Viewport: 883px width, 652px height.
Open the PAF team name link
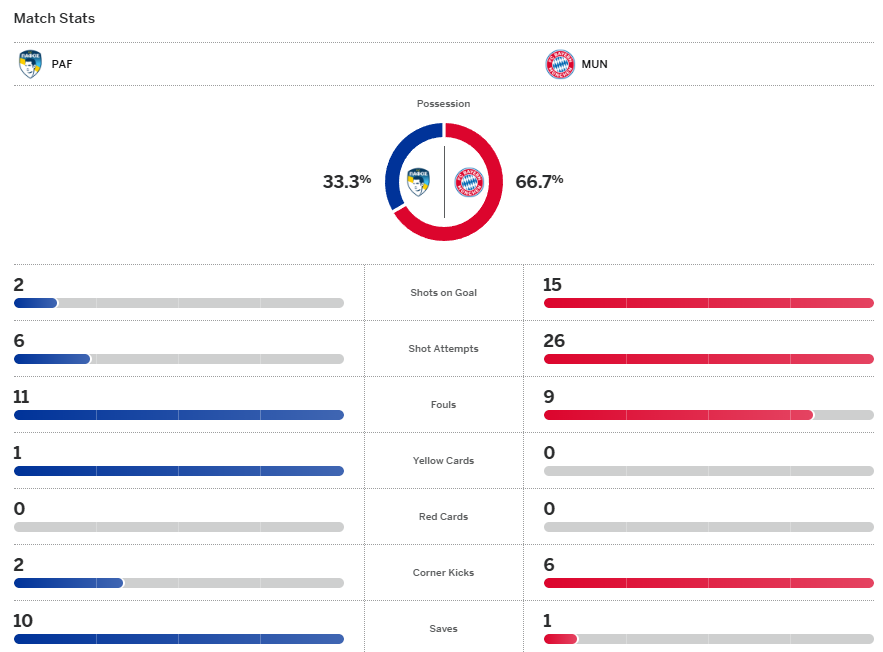point(62,65)
